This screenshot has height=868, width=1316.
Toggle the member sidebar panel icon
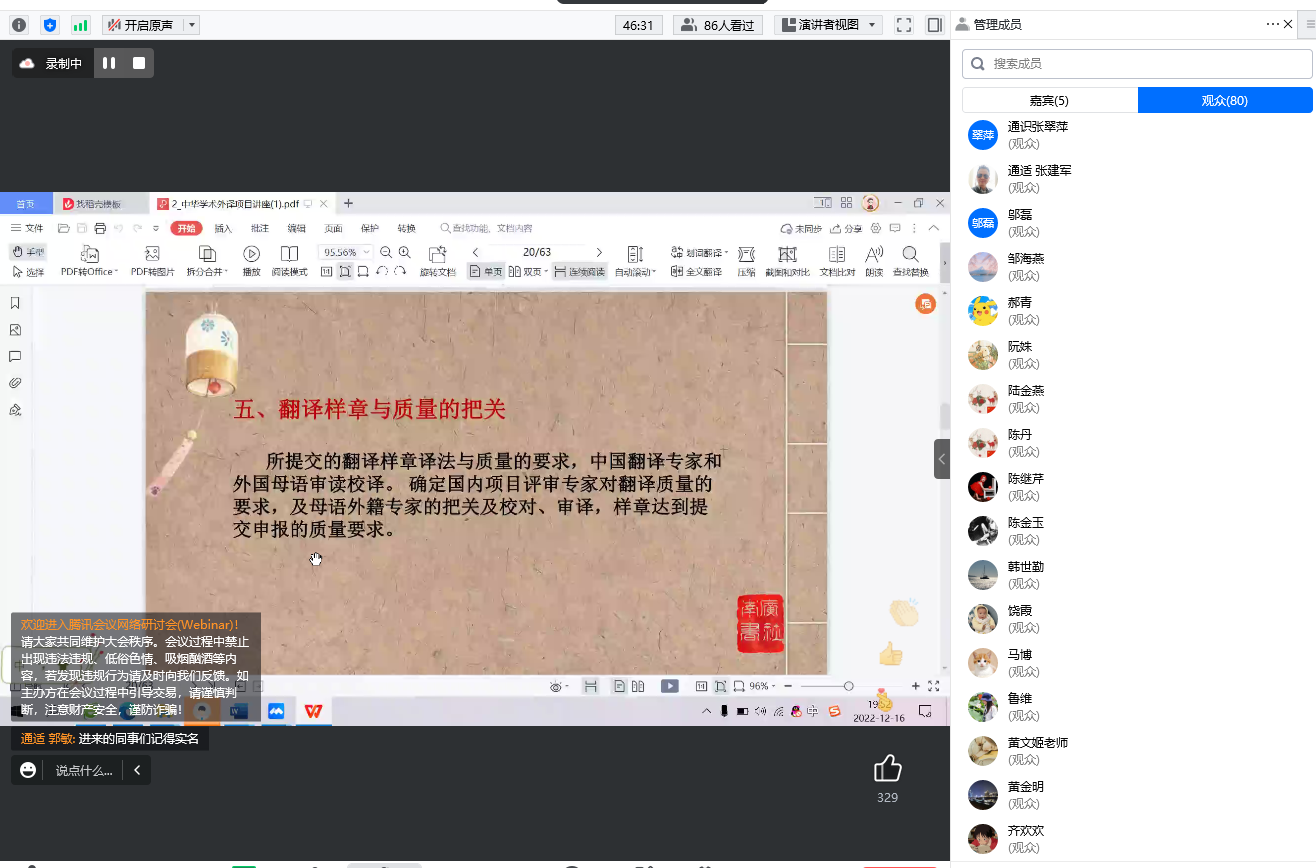934,25
